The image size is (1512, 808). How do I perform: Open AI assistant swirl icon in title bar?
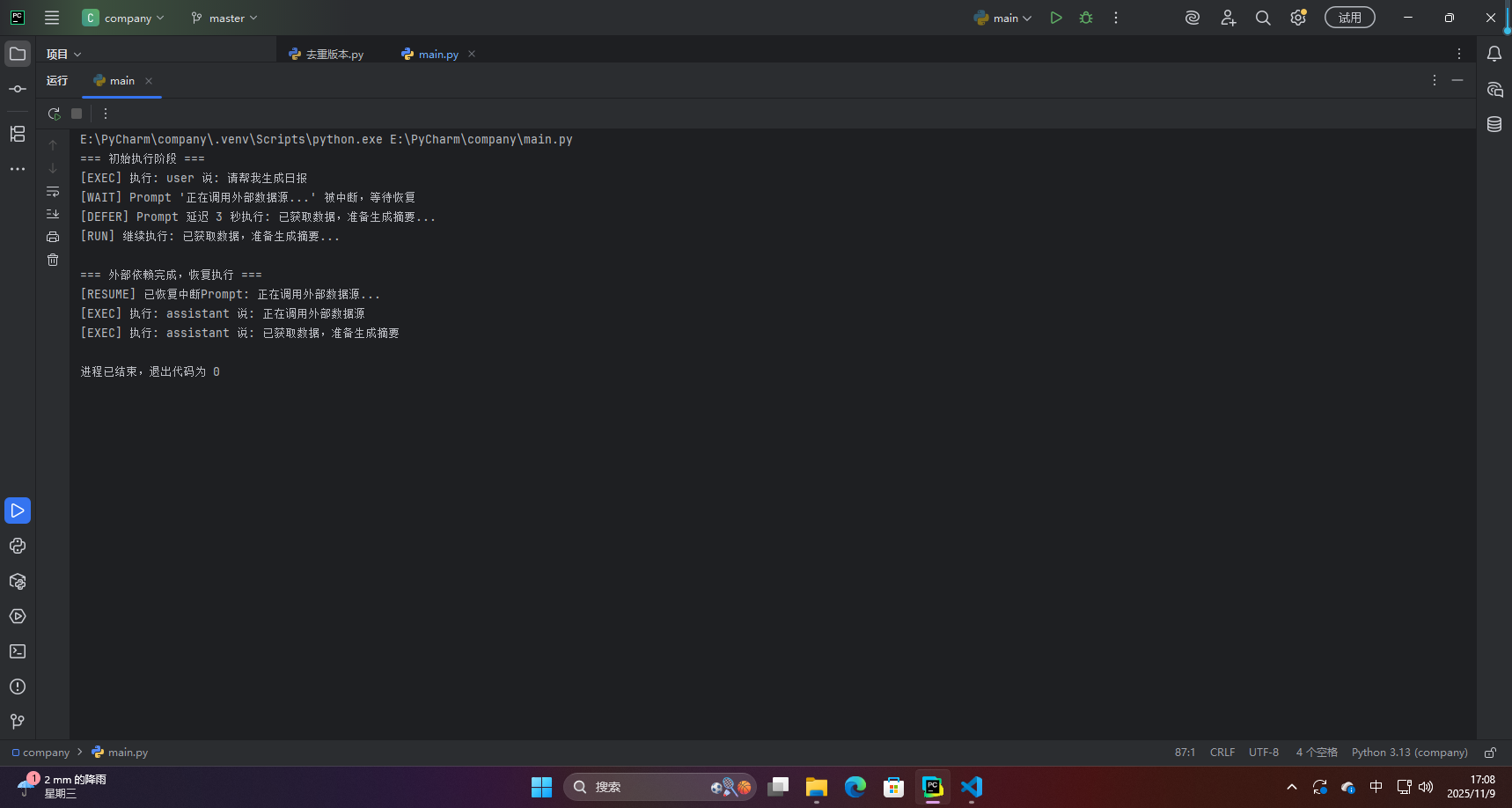click(1193, 18)
